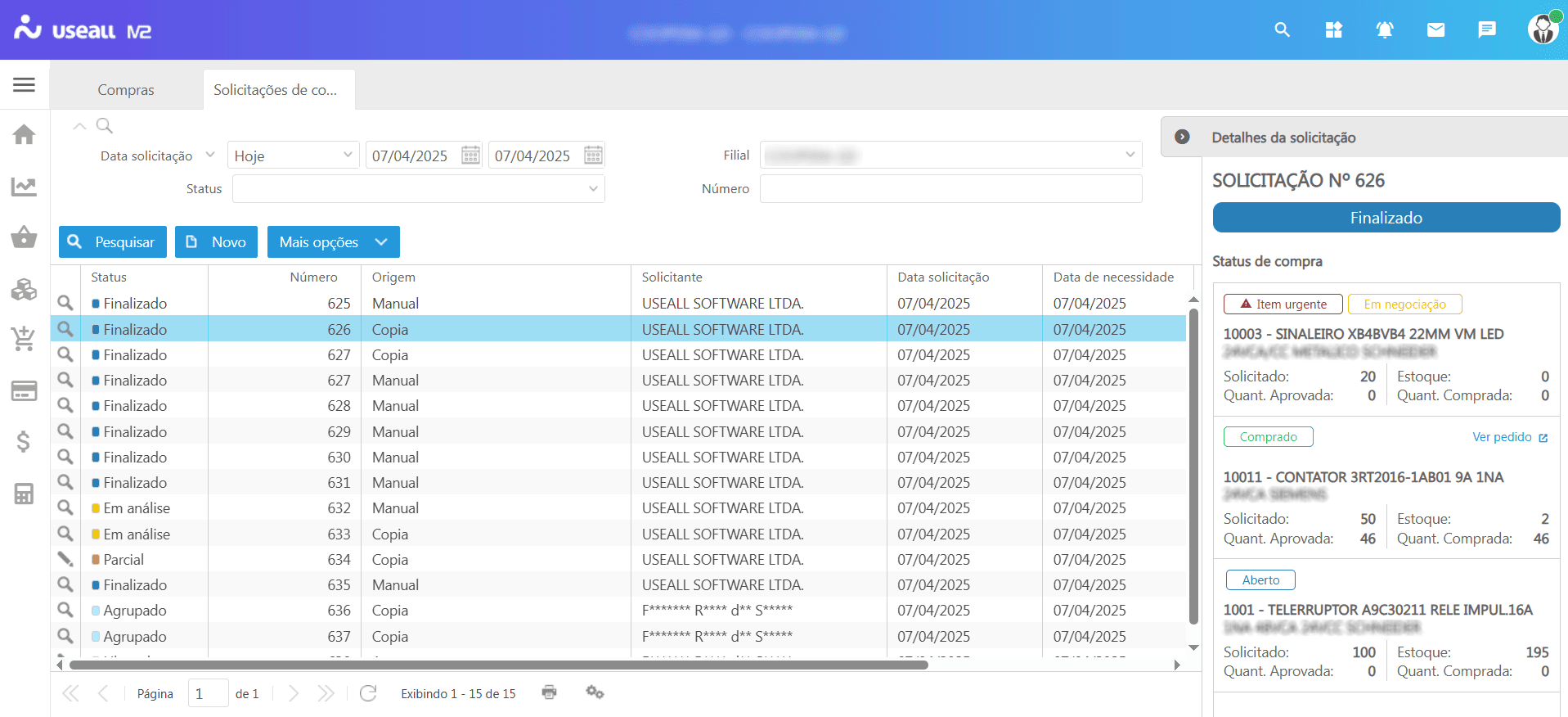Click the edit pencil icon for request 634
1568x717 pixels.
[65, 559]
